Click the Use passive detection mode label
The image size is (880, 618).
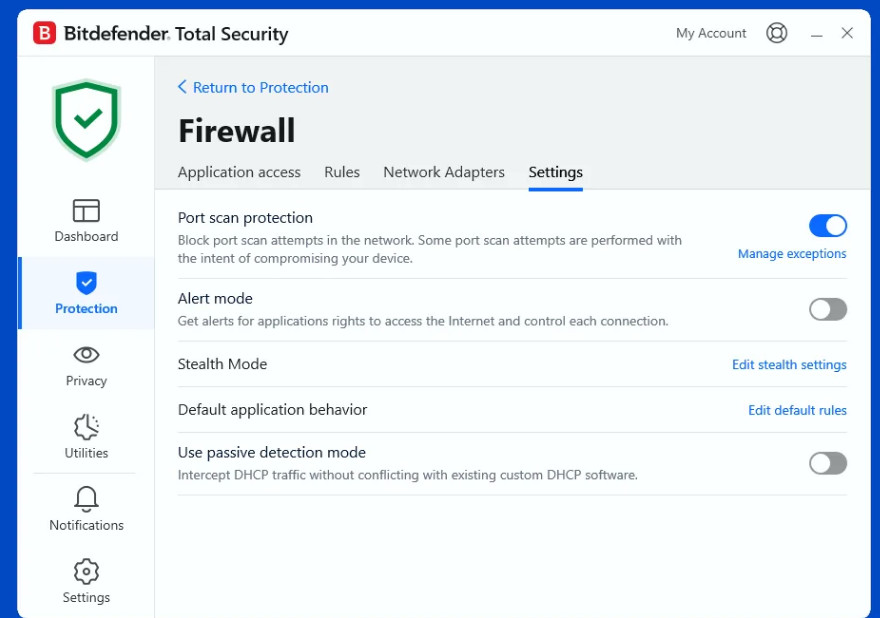[x=272, y=452]
